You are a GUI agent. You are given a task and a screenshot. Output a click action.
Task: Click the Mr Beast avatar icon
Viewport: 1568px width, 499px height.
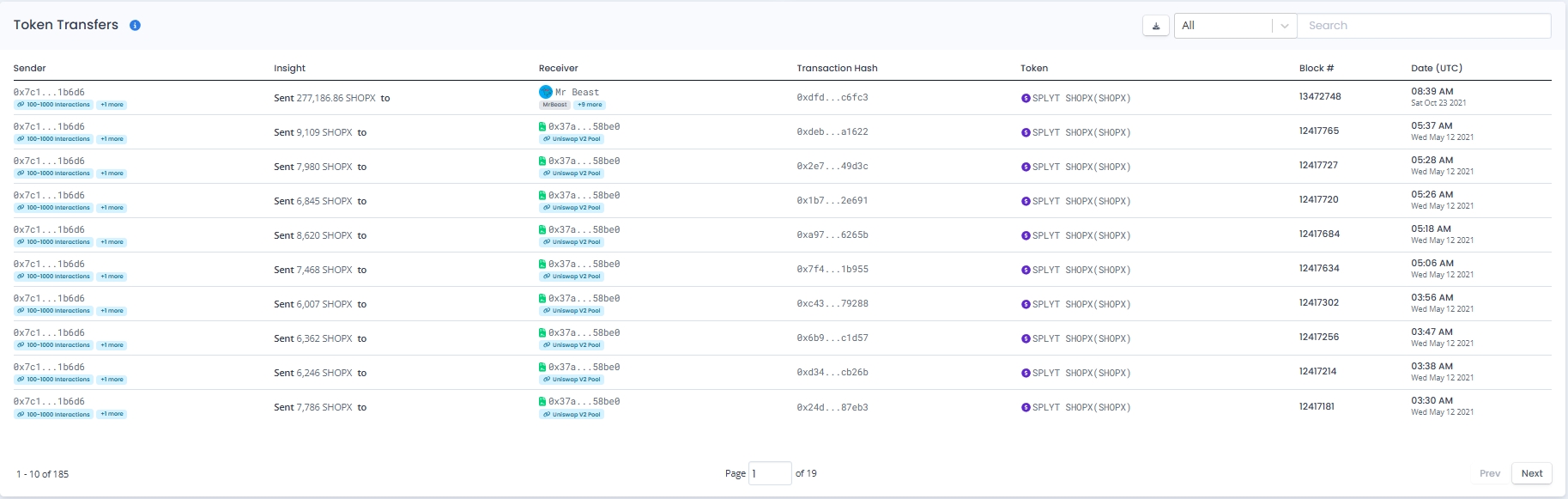point(545,92)
